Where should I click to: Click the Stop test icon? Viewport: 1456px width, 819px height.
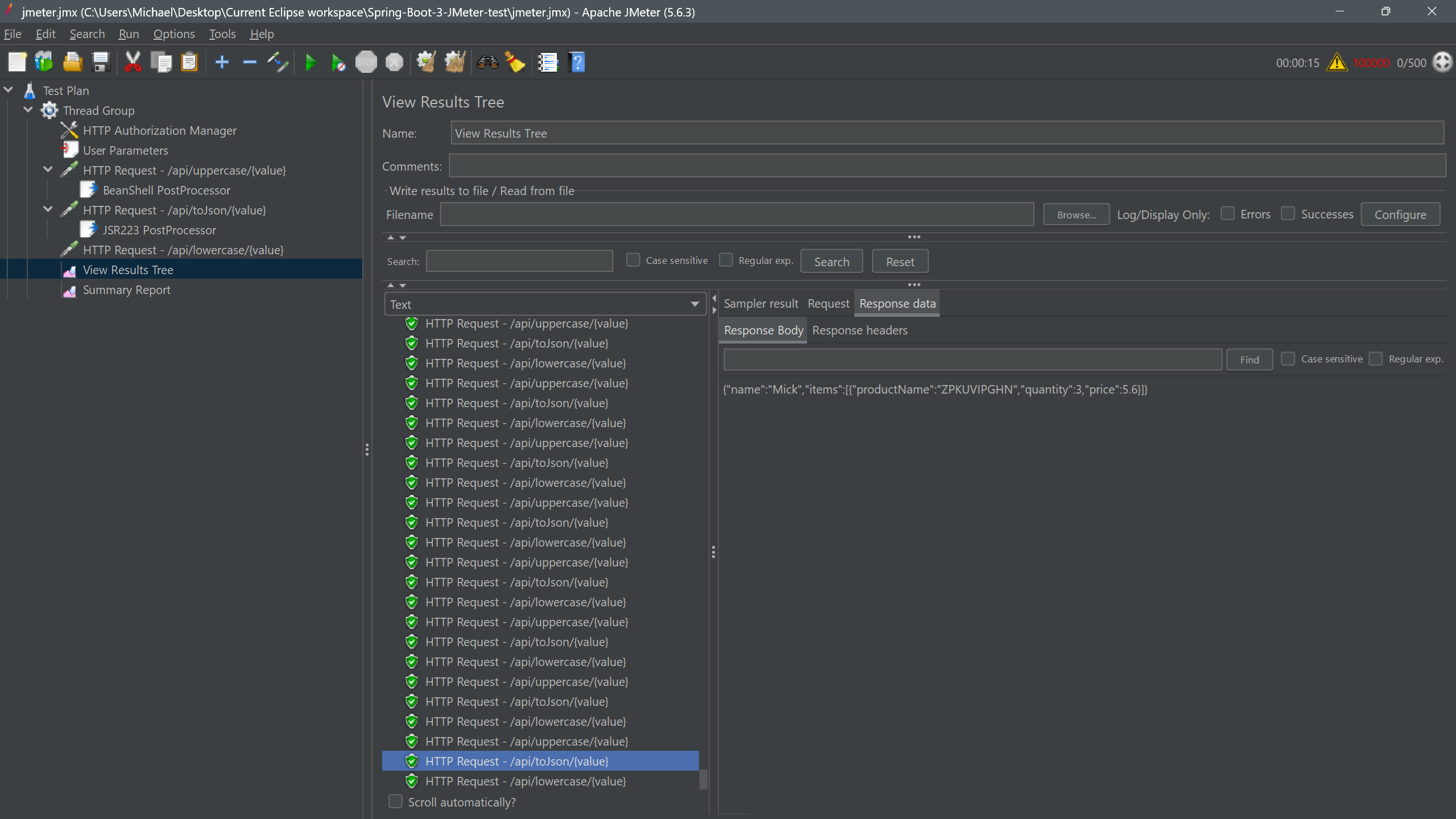pos(366,62)
